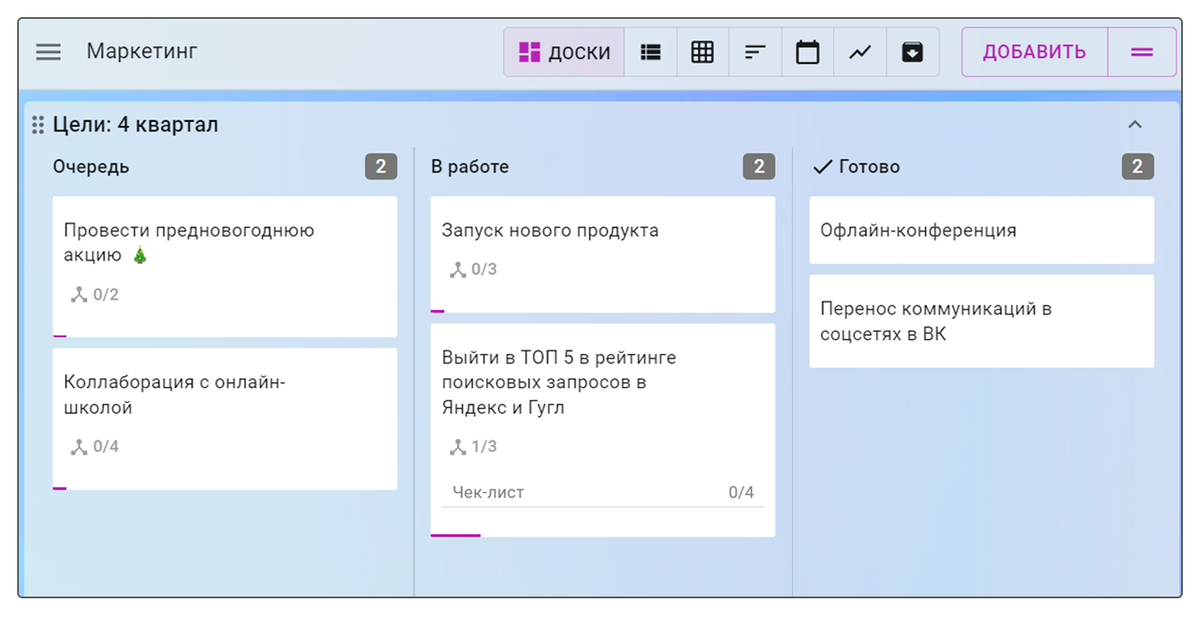
Task: Collapse the Цели: 4 квартал board
Action: click(1135, 125)
